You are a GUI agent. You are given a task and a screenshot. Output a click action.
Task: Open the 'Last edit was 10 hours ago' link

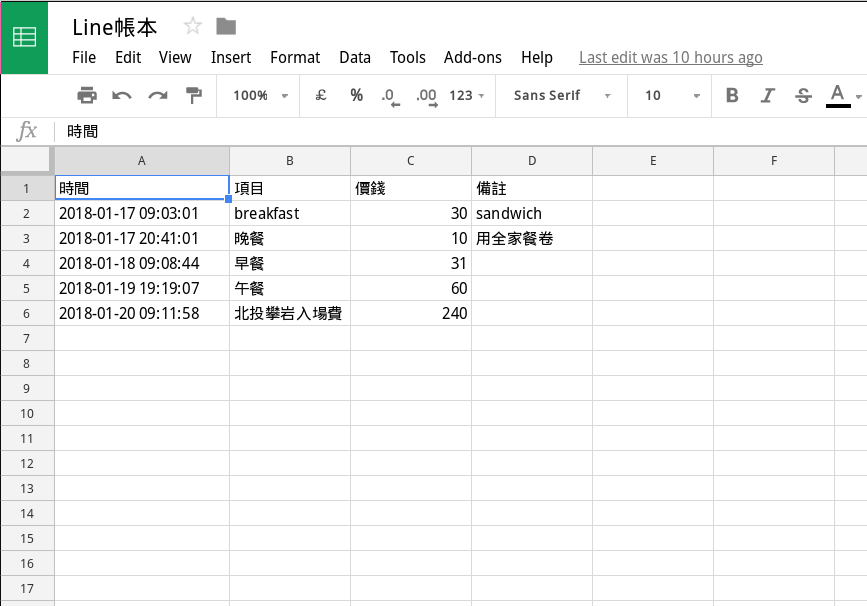click(670, 57)
